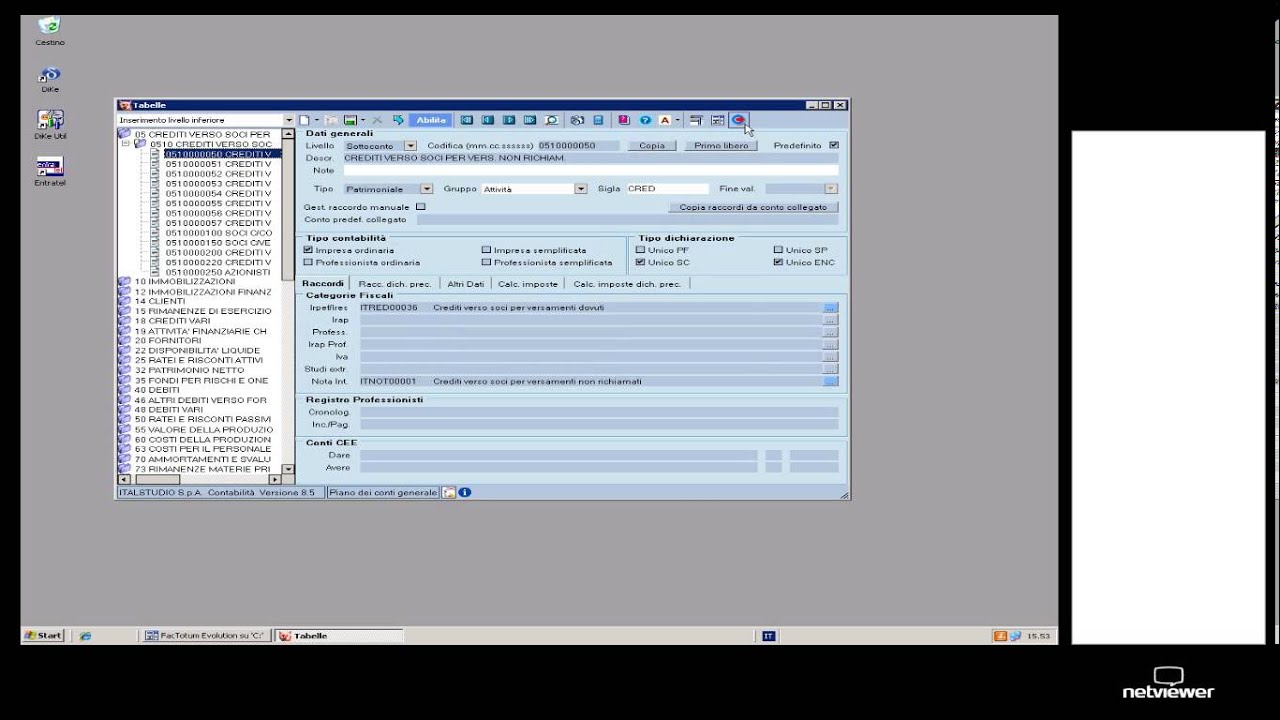1280x720 pixels.
Task: Click the Copia button
Action: pos(652,146)
